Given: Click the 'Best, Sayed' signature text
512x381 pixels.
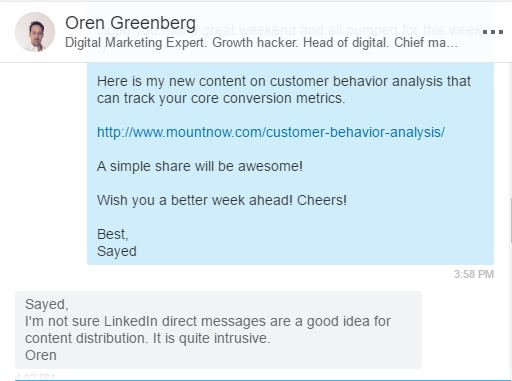Looking at the screenshot, I should [117, 243].
